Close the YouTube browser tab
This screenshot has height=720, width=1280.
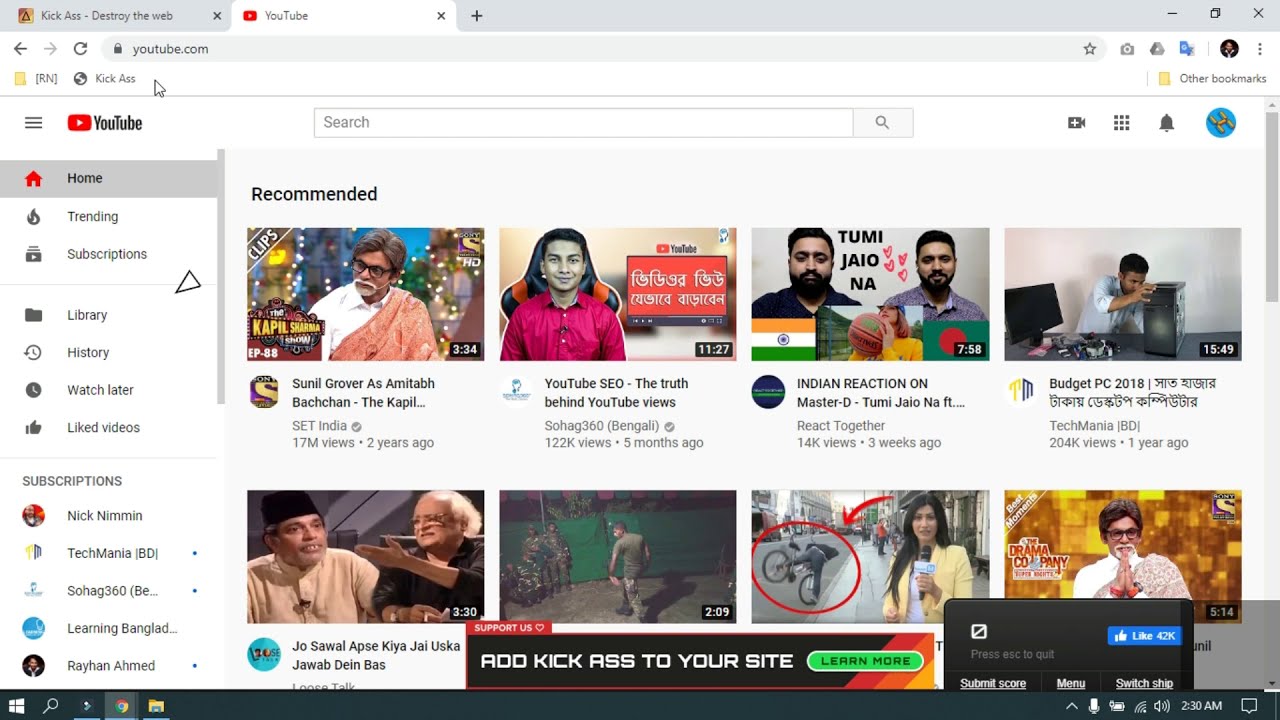point(441,16)
